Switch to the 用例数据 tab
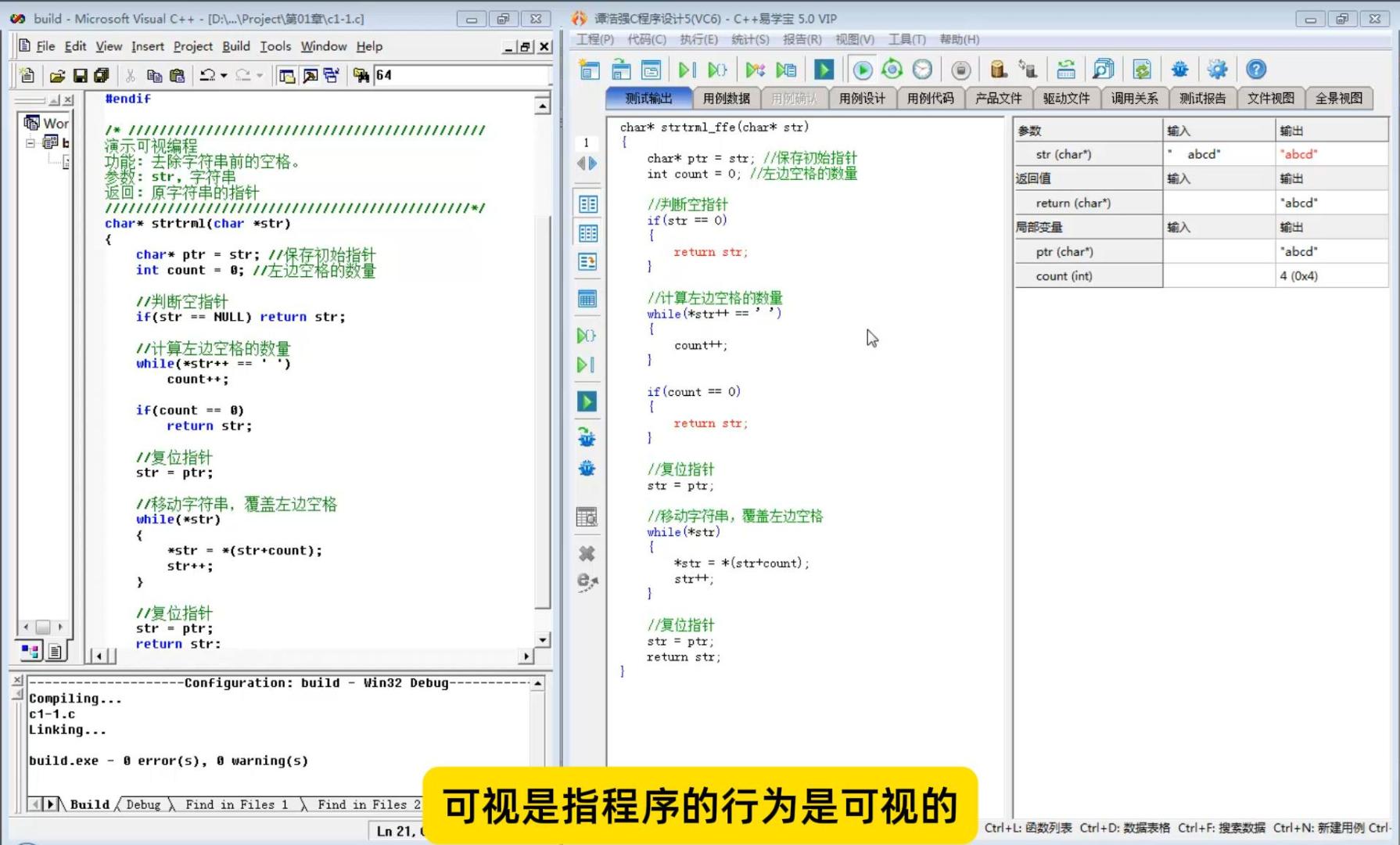 (726, 99)
